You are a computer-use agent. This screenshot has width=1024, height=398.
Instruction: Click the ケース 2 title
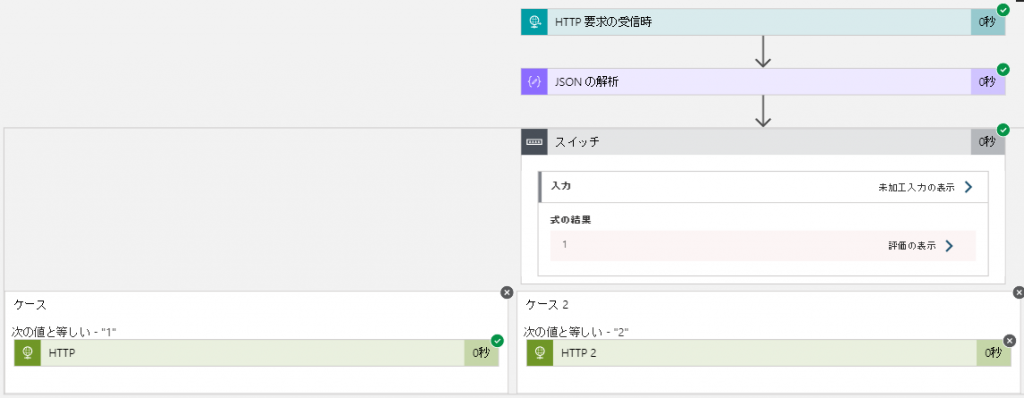click(x=547, y=305)
